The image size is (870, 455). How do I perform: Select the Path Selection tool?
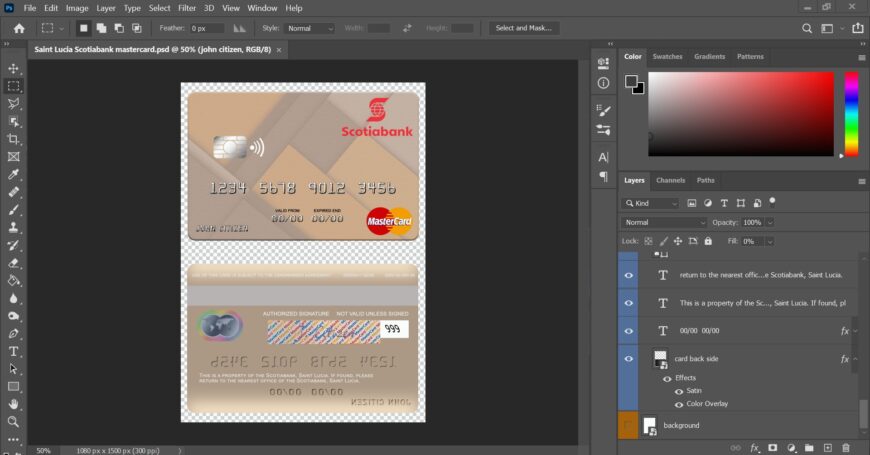[13, 369]
